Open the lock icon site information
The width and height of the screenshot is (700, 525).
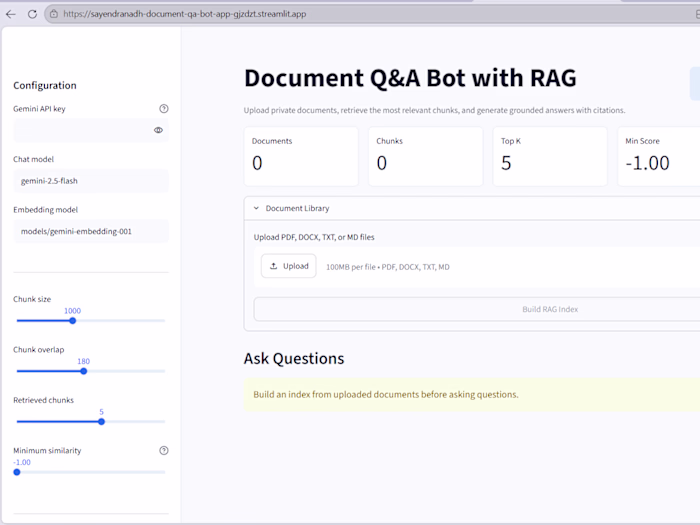tap(54, 14)
